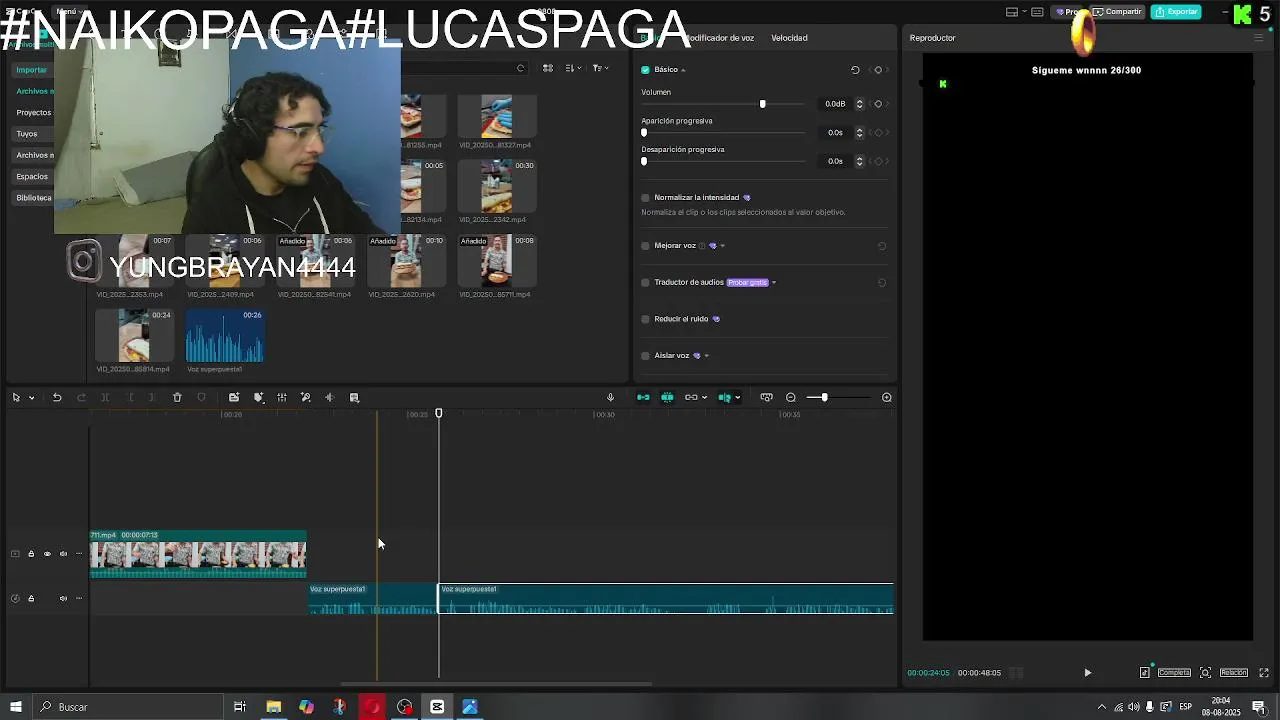
Task: Adjust the Volumen slider handle
Action: coord(762,104)
